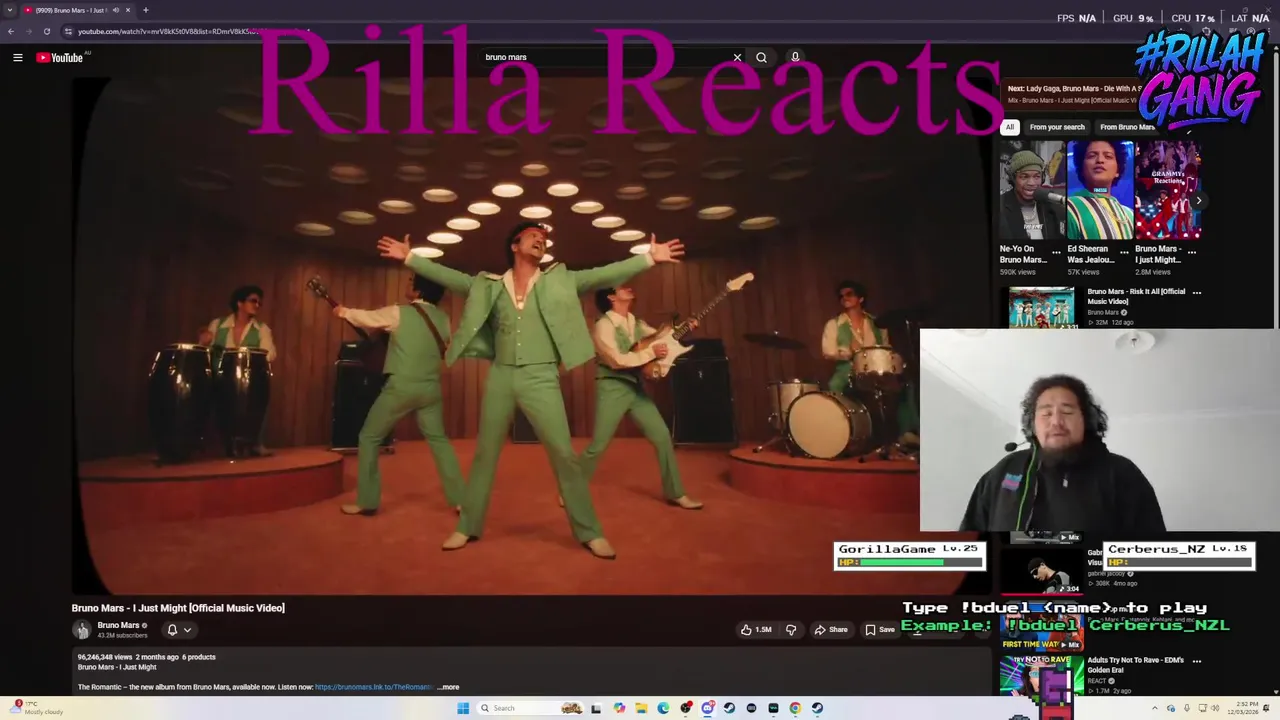The height and width of the screenshot is (720, 1280).
Task: Open options for 'Adults Try Not To Rave'
Action: click(1197, 661)
